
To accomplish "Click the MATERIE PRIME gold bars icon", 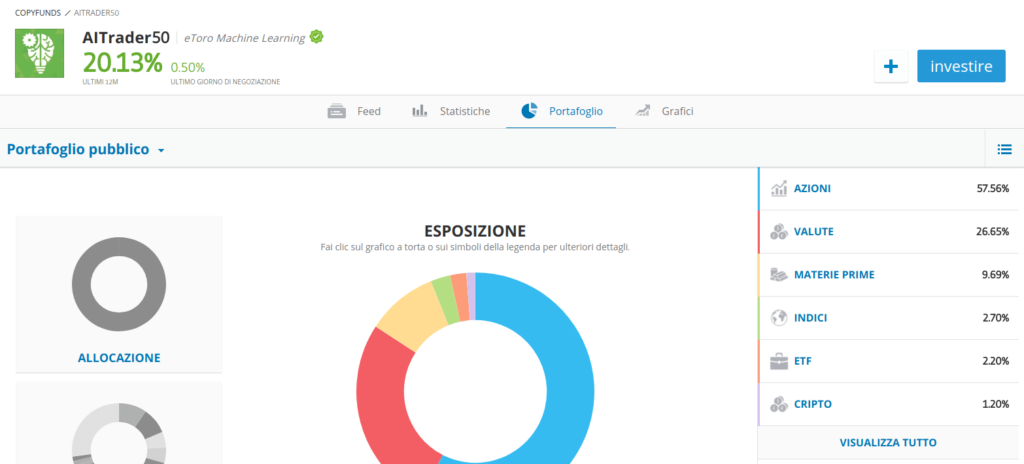I will point(778,275).
